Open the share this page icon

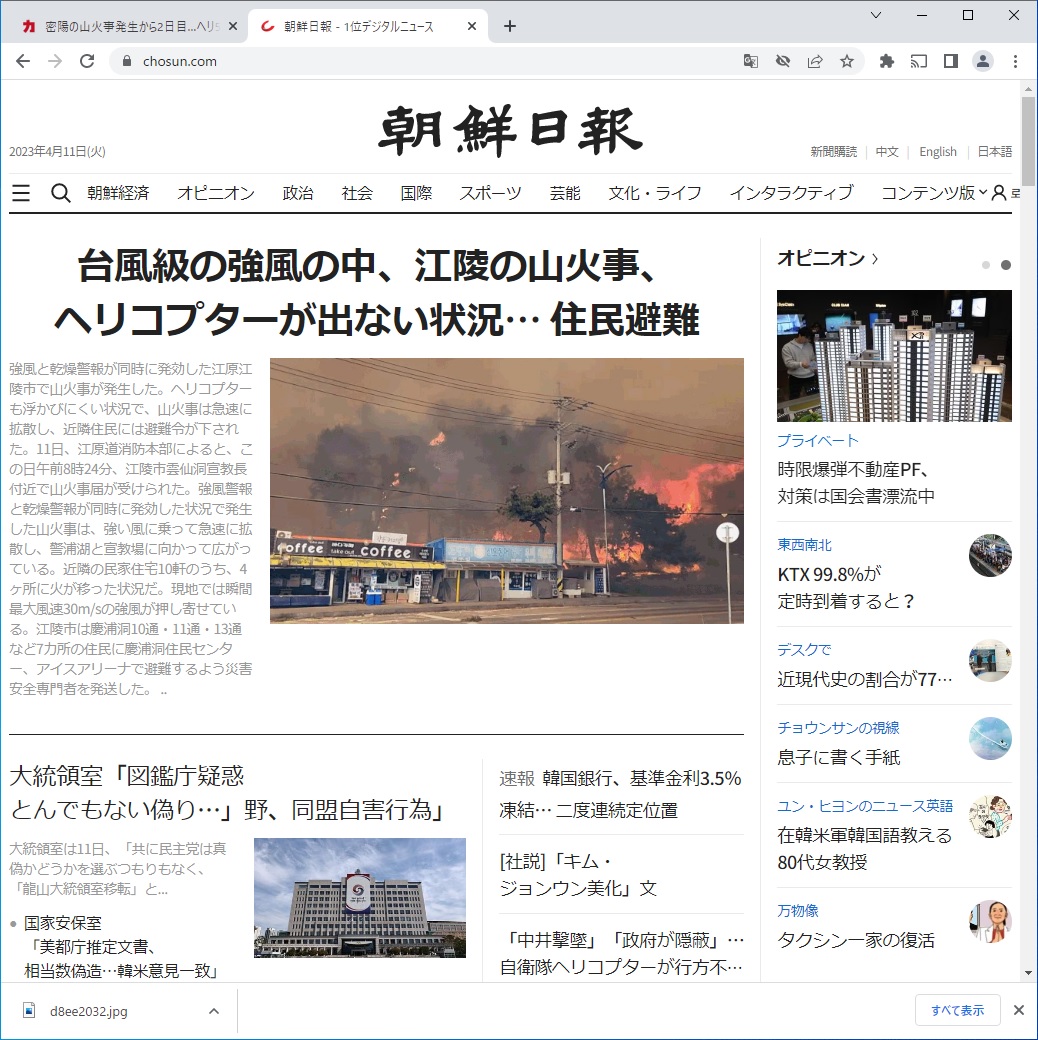point(815,61)
